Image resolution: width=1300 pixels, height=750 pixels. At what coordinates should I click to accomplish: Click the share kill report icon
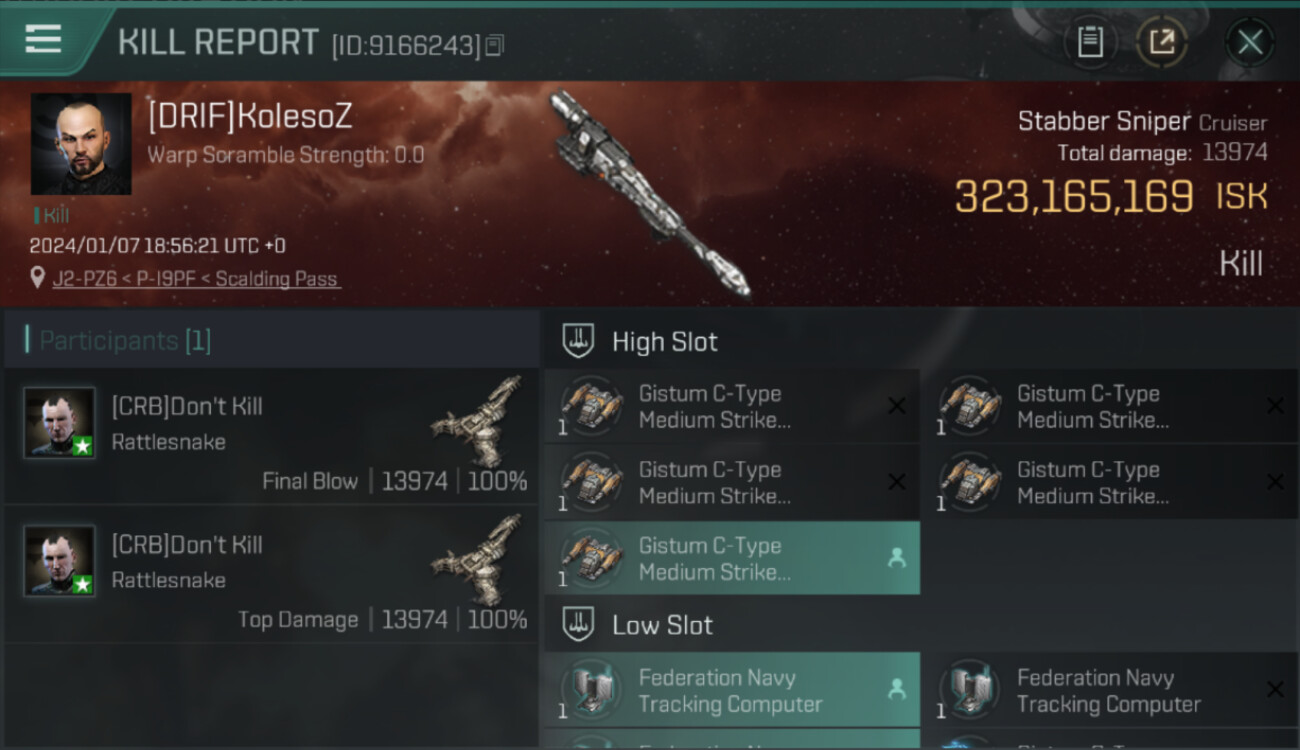[1162, 42]
